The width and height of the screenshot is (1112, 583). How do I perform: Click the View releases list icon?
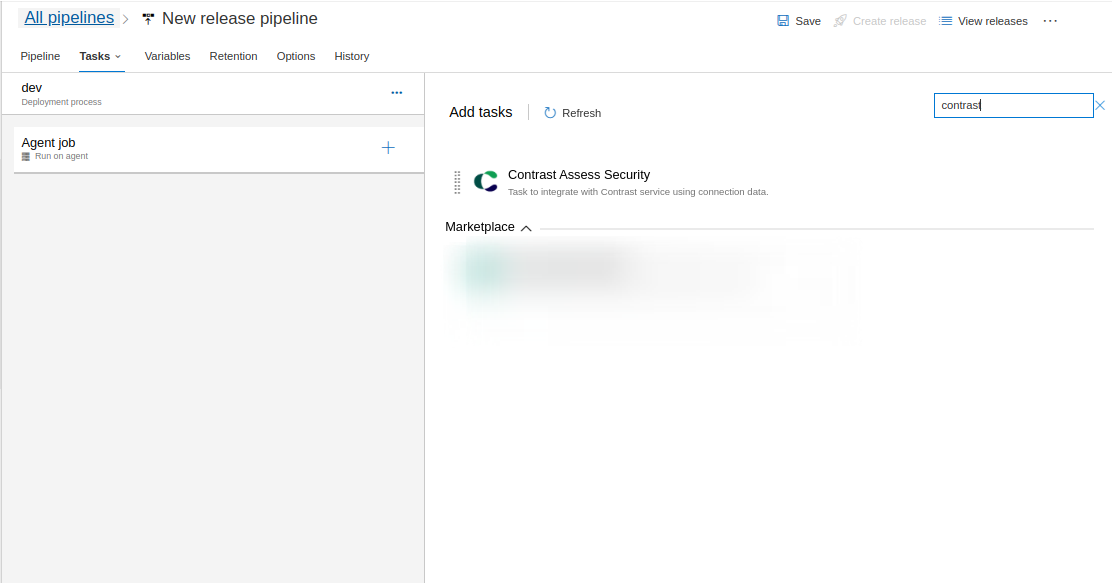click(946, 21)
